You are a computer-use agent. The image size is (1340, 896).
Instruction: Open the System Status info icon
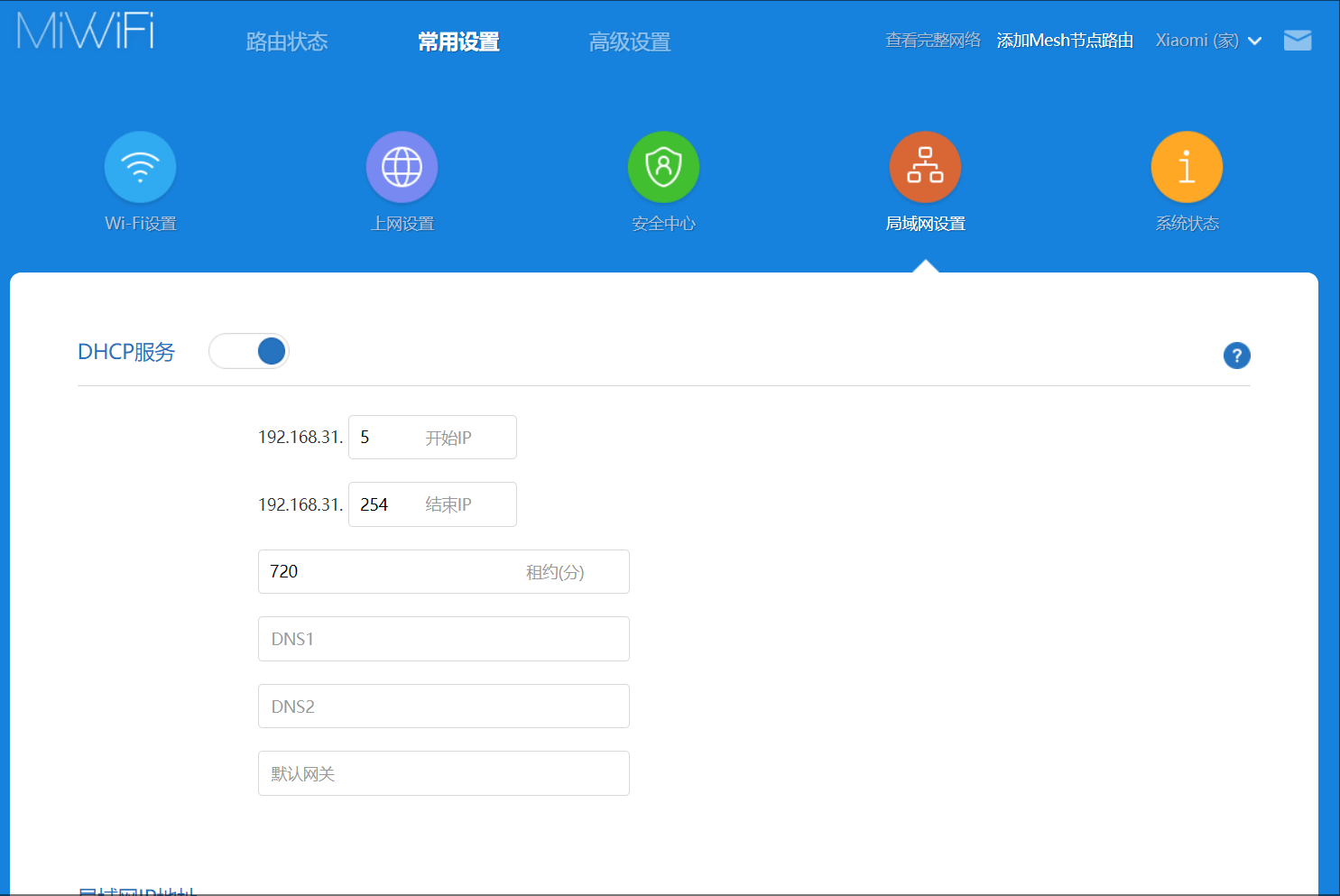1187,168
